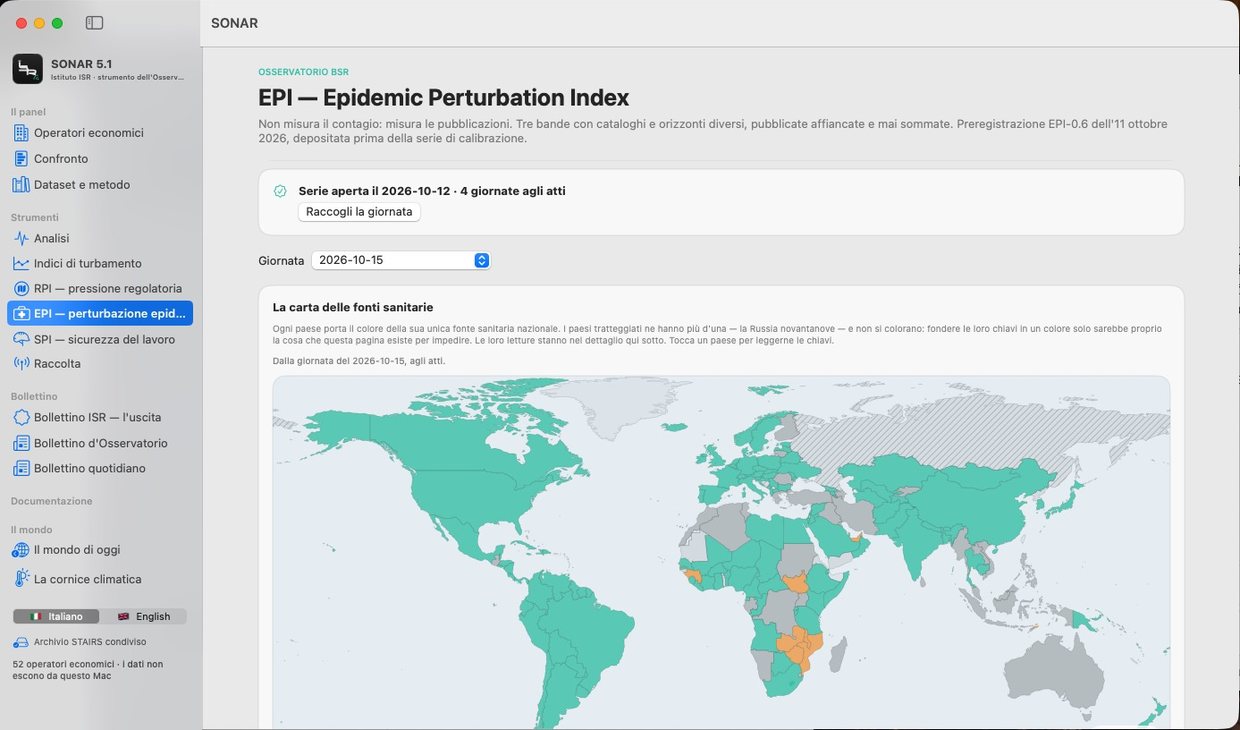1240x730 pixels.
Task: Open La cornice climatica
Action: (100, 579)
